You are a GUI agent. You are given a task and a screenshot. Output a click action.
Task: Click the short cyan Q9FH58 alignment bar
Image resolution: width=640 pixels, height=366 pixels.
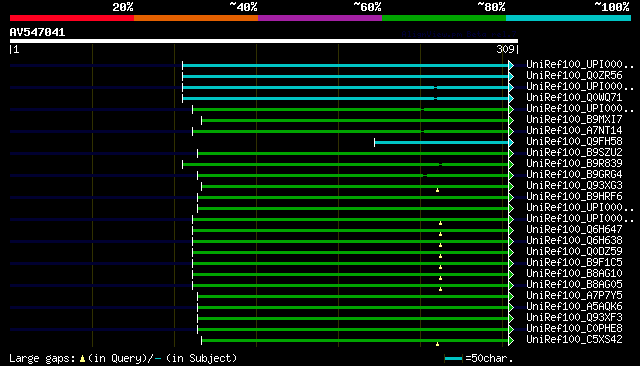pos(441,142)
